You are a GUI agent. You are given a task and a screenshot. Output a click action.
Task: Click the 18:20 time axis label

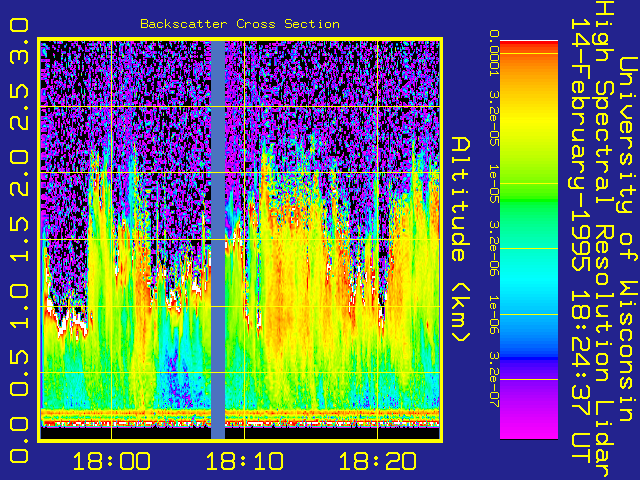point(378,462)
